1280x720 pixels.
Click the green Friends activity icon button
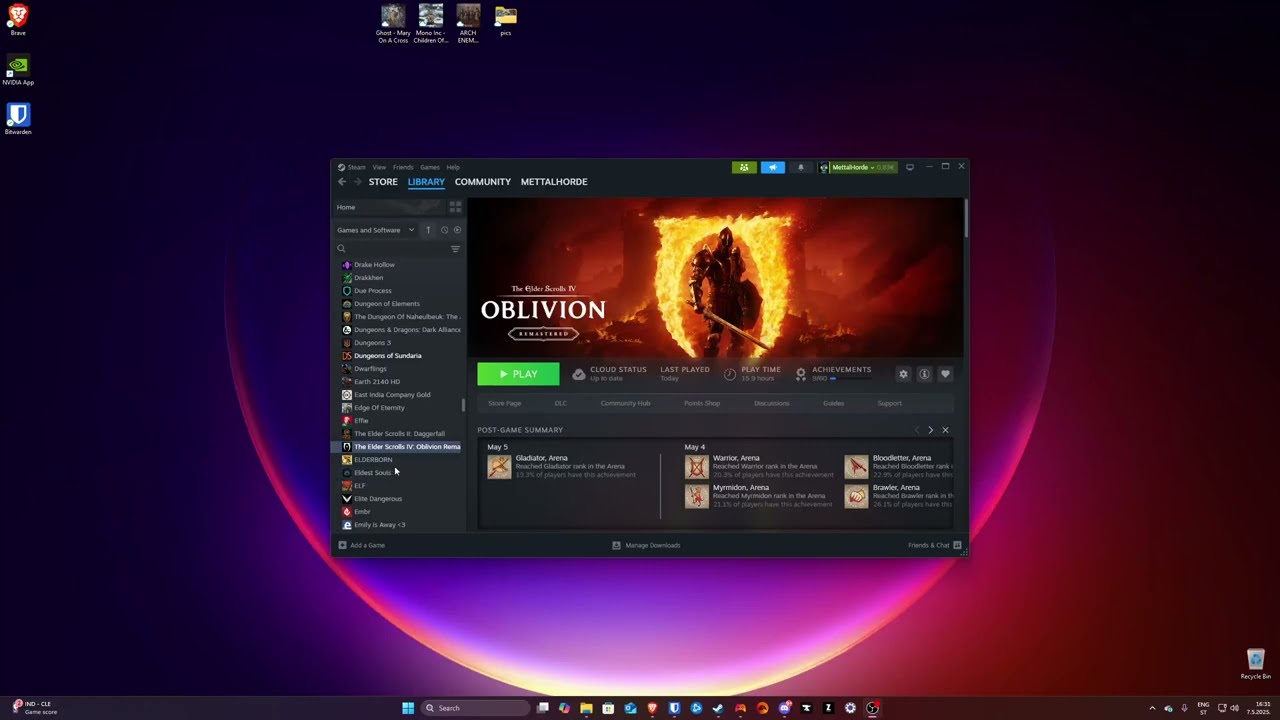tap(743, 167)
